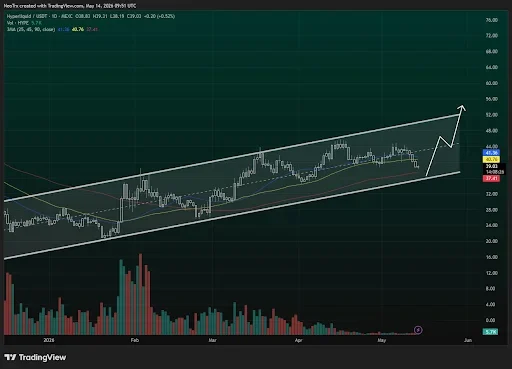Click the teal 5.7K volume tag on the axis
The width and height of the screenshot is (512, 369).
click(491, 332)
